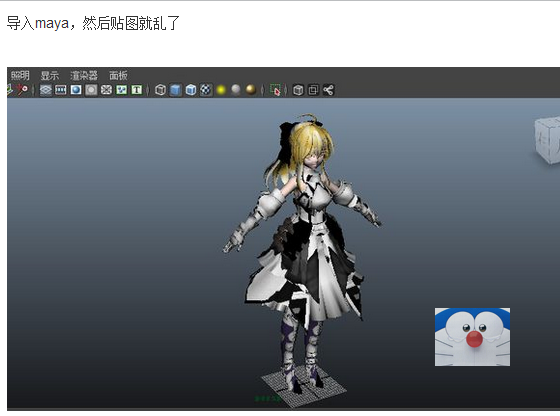Click the isolate select icon

pyautogui.click(x=276, y=90)
